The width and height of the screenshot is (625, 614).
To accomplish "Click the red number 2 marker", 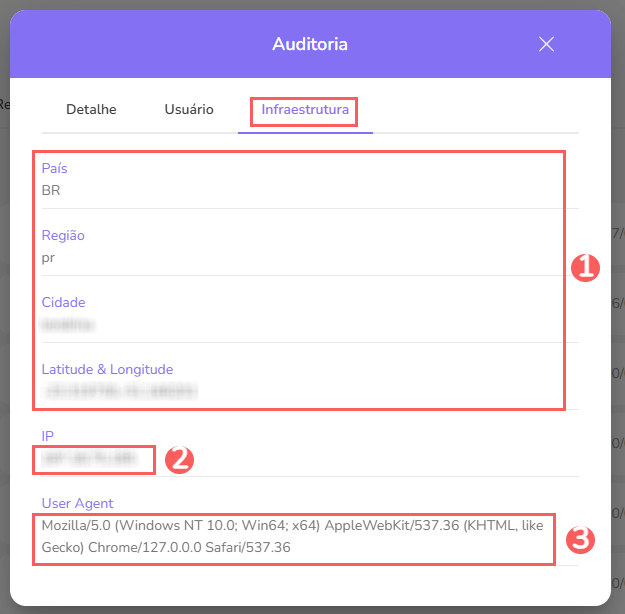I will 178,460.
